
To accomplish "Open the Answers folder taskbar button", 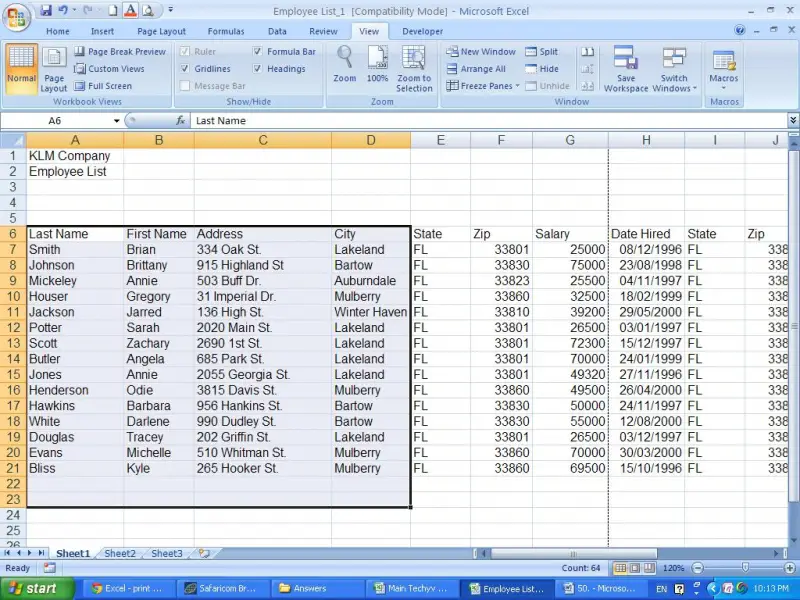I will coord(317,588).
